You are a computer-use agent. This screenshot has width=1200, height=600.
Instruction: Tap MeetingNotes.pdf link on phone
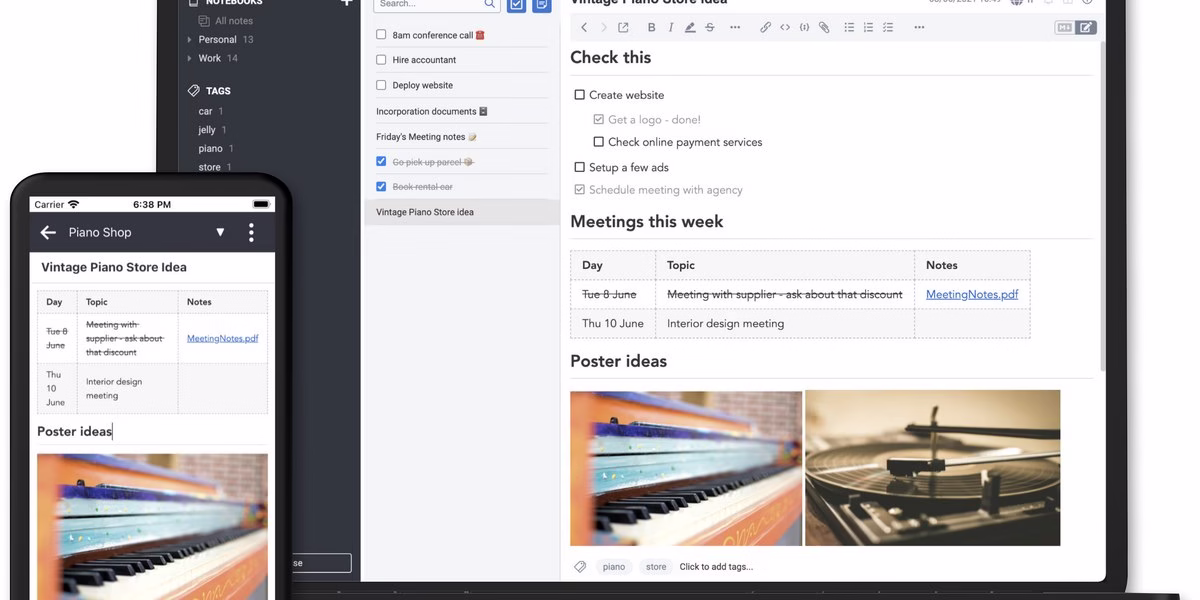[x=223, y=338]
